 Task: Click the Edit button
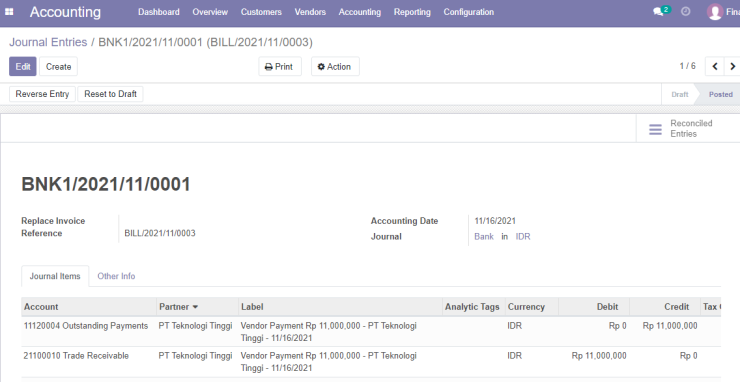pos(23,67)
